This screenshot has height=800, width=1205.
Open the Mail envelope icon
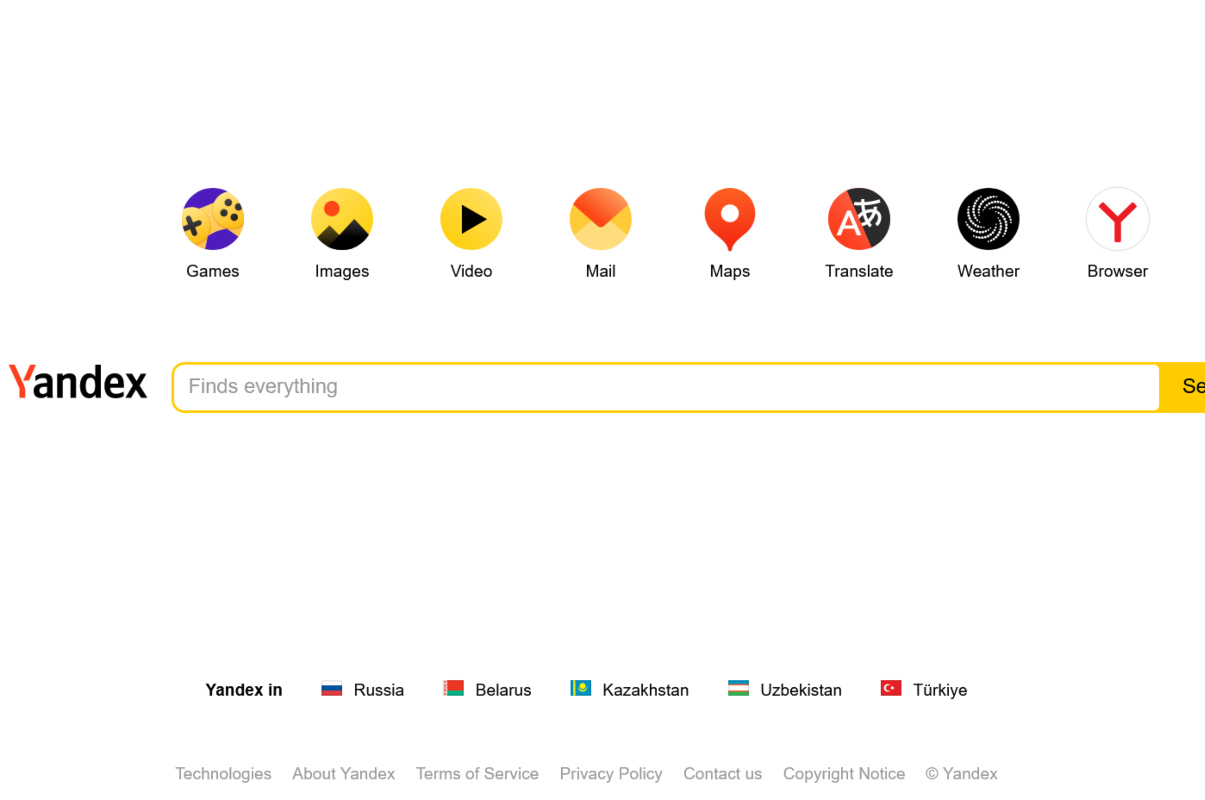click(x=600, y=219)
